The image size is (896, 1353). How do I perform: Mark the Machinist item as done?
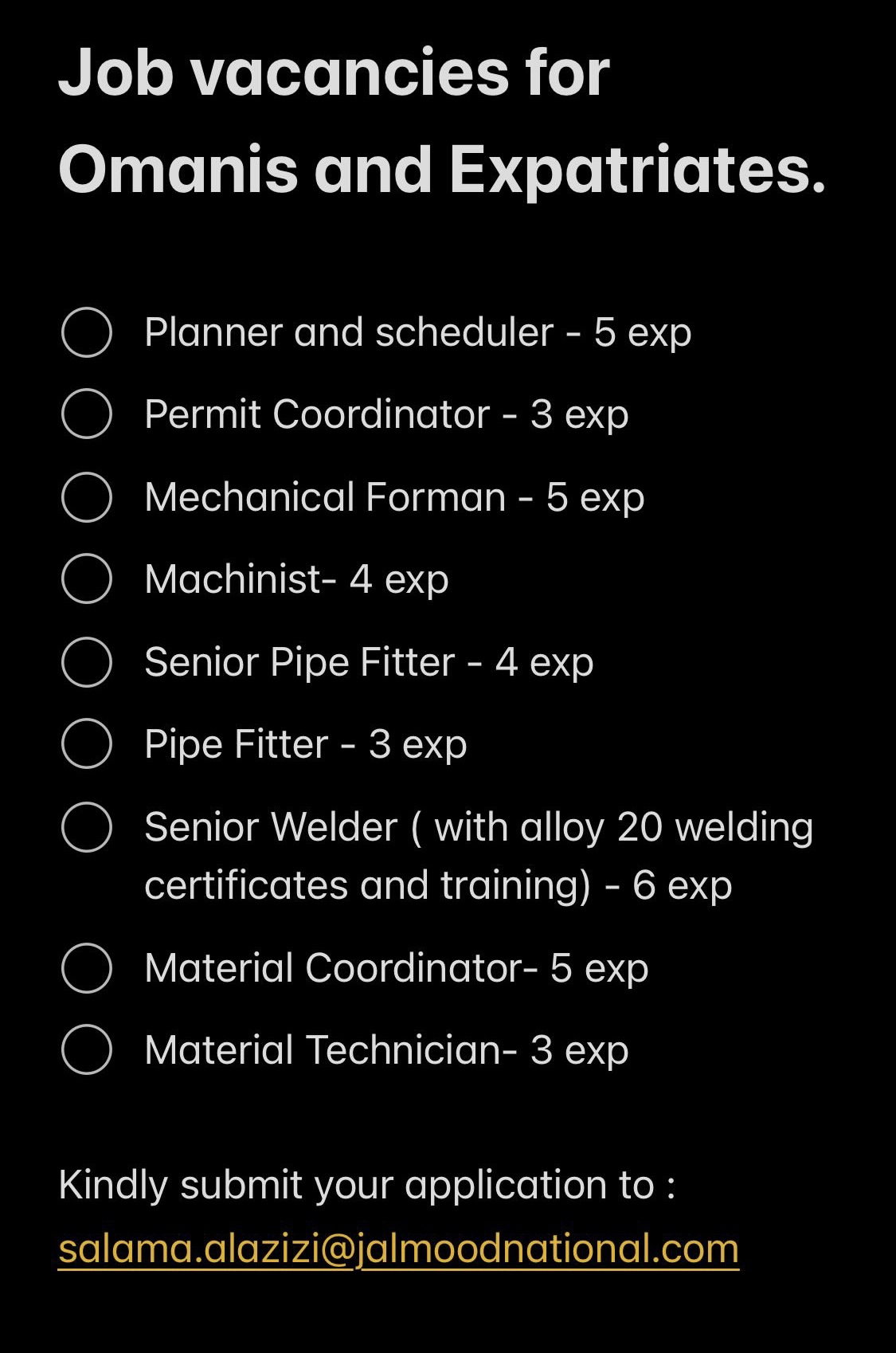[x=86, y=579]
